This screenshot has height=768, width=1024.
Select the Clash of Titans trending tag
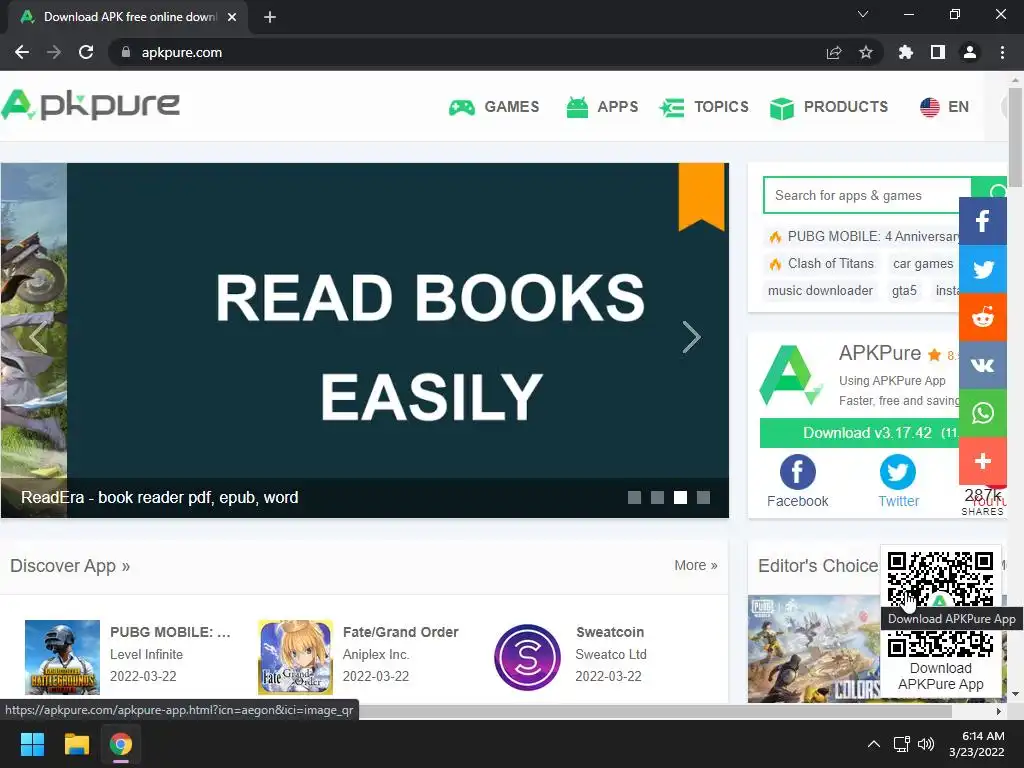(x=821, y=264)
